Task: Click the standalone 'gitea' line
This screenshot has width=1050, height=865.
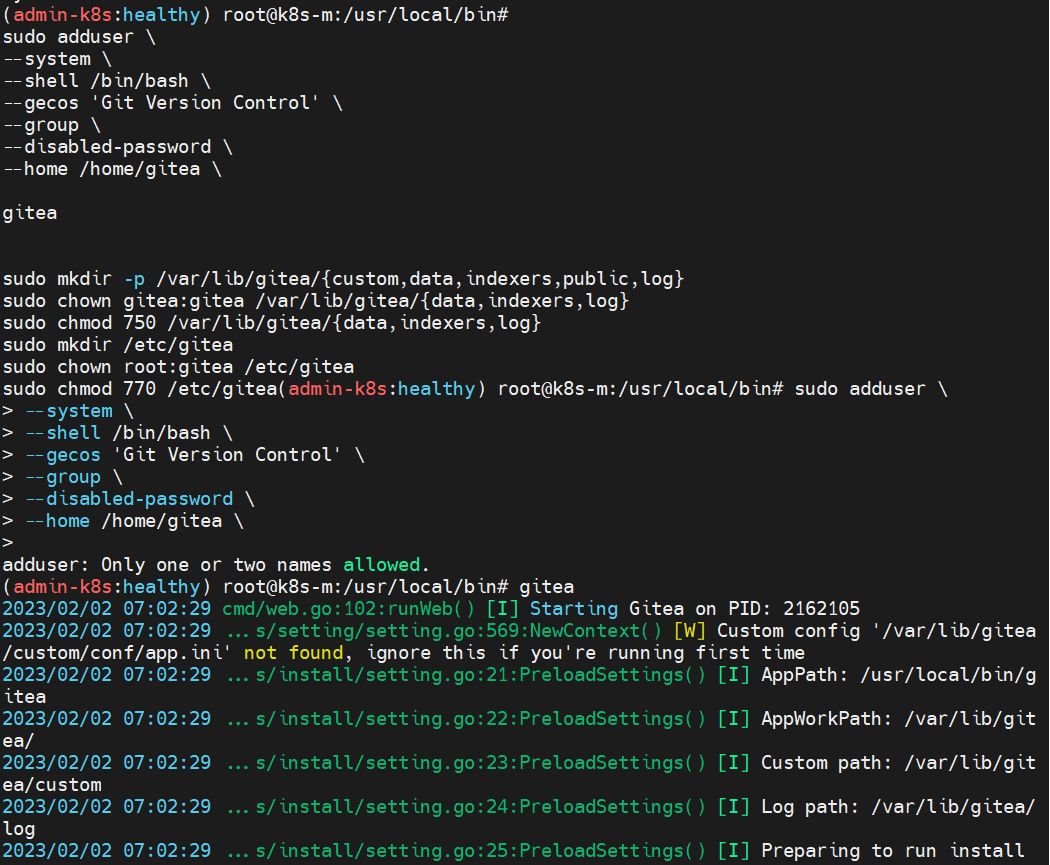Action: pyautogui.click(x=30, y=214)
